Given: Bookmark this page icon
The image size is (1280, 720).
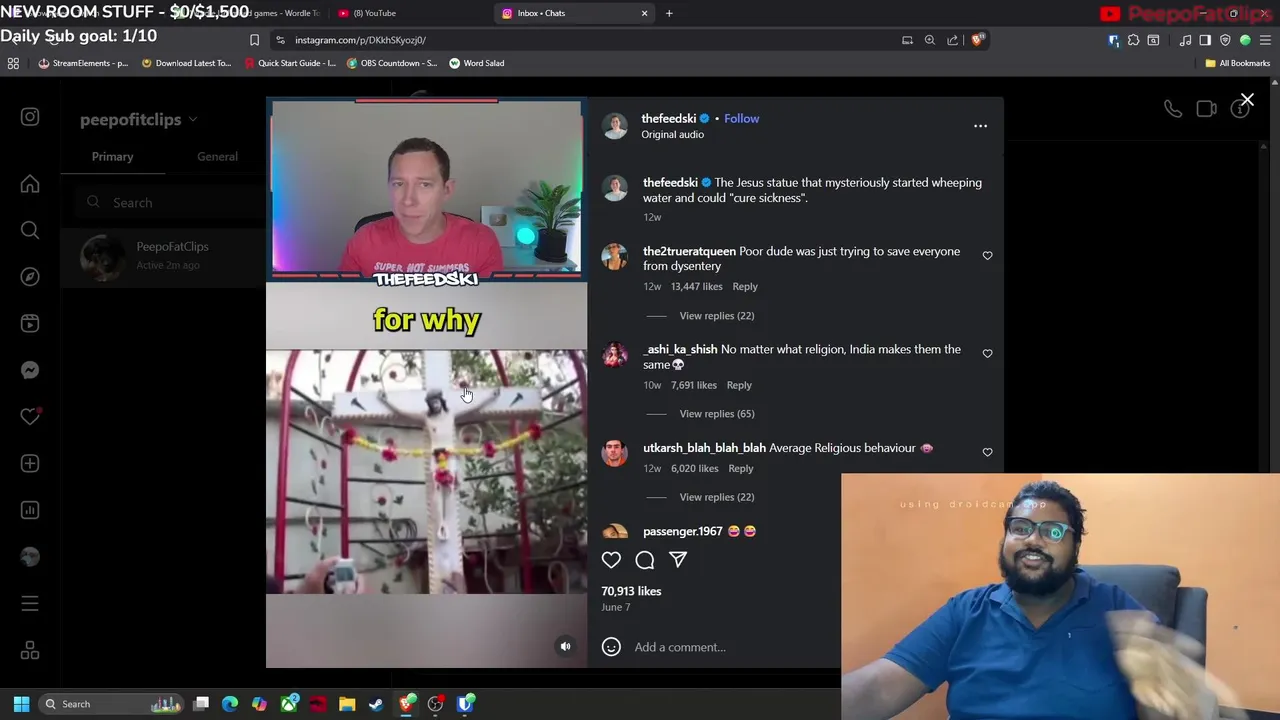Looking at the screenshot, I should pyautogui.click(x=254, y=40).
